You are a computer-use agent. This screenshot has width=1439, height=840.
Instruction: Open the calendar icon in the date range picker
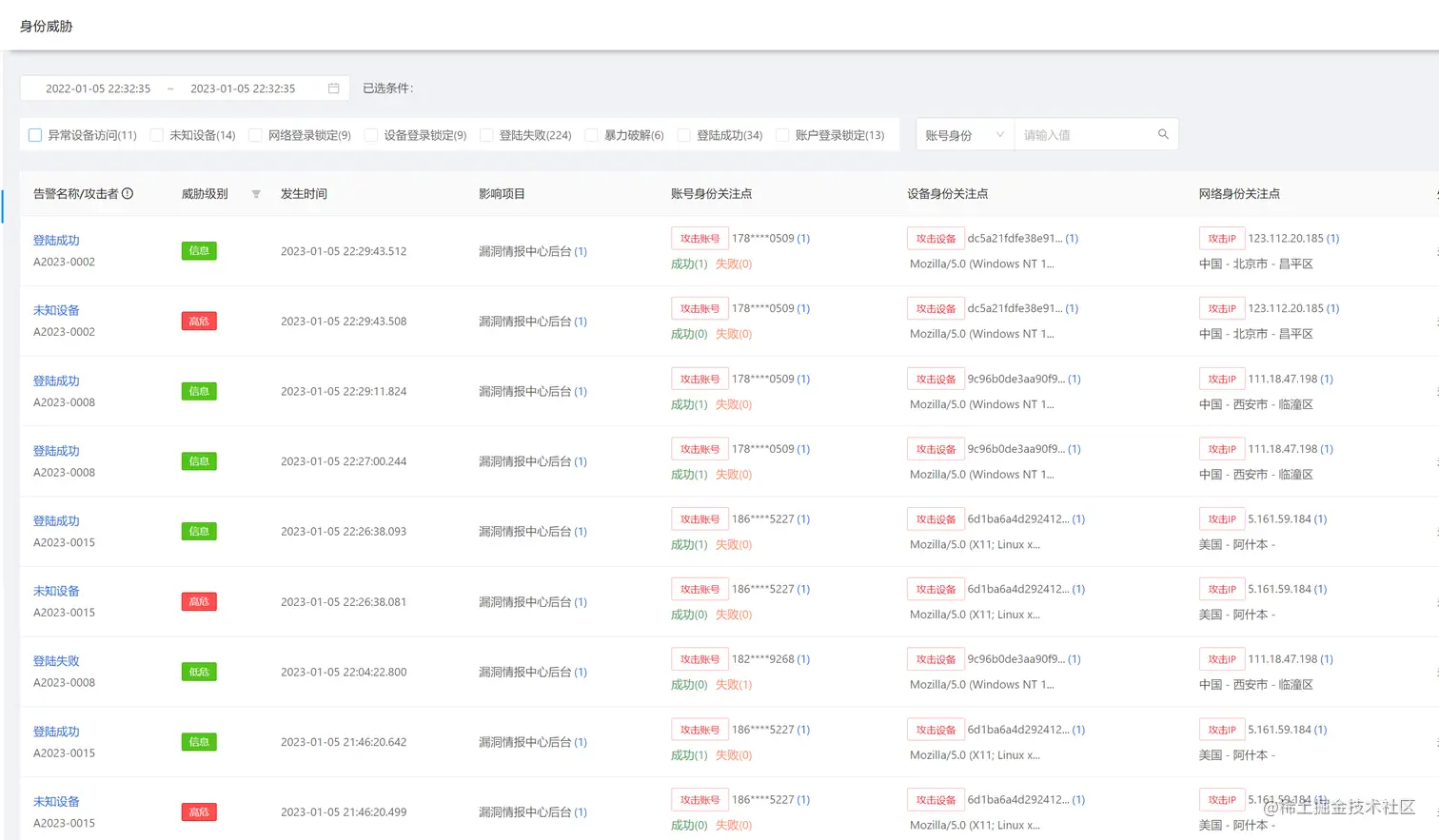point(334,88)
